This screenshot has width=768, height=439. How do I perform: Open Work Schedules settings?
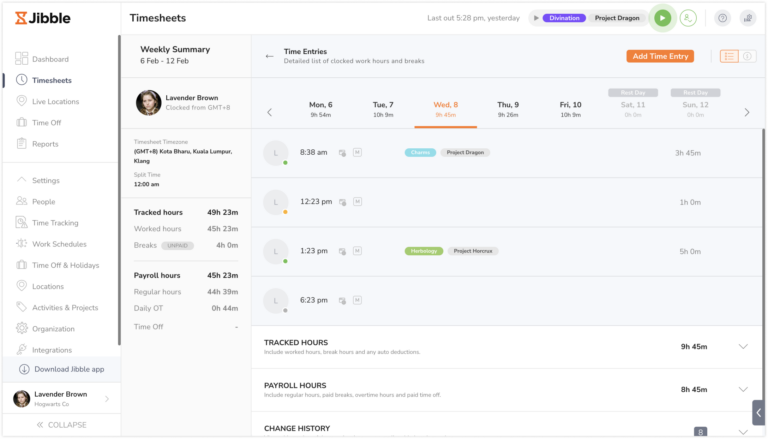[x=51, y=244]
